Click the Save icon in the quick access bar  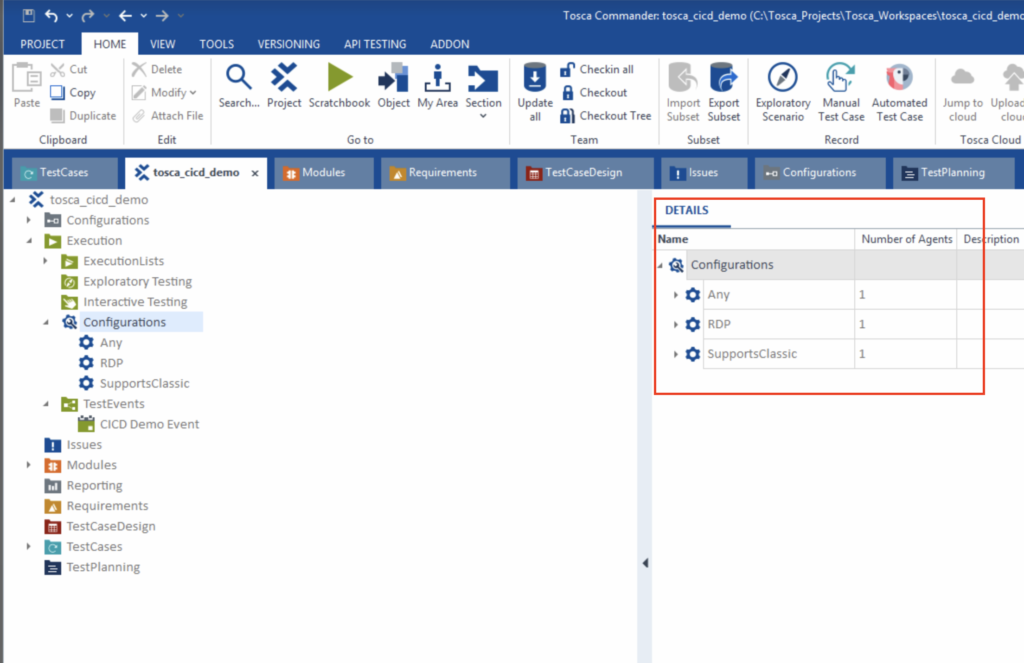28,15
